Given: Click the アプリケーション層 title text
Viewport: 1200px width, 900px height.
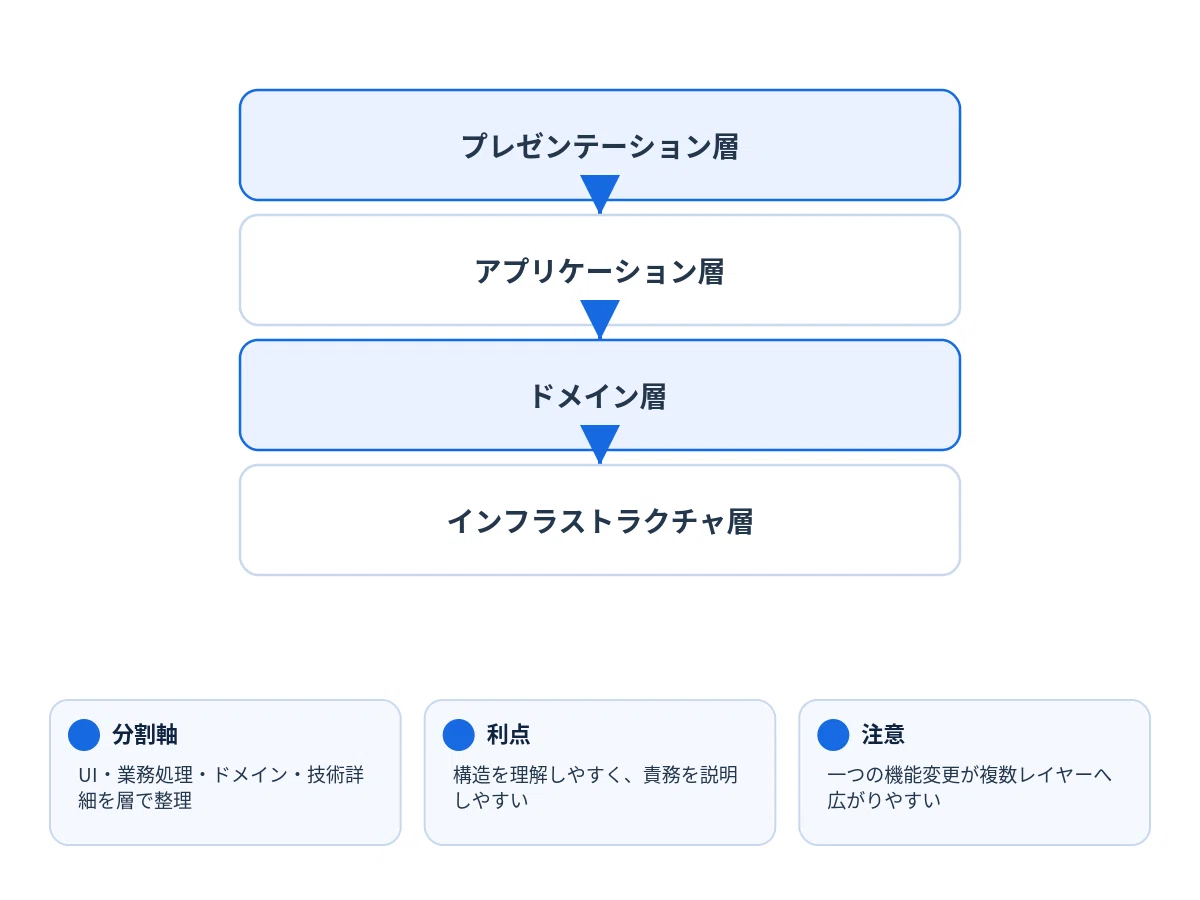Looking at the screenshot, I should point(600,272).
